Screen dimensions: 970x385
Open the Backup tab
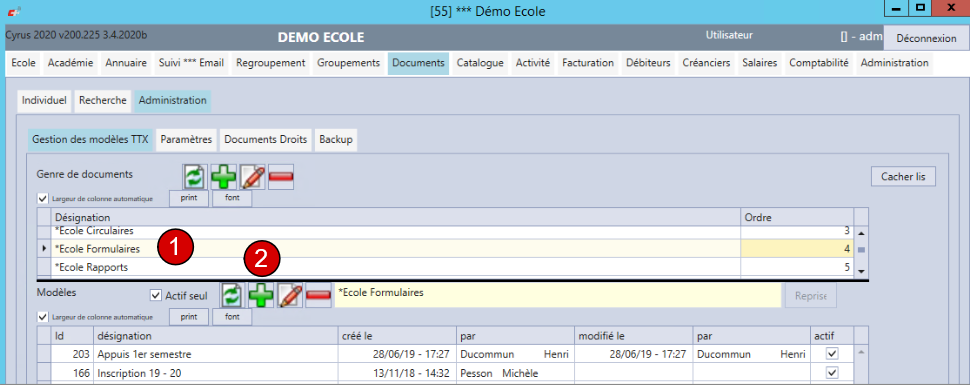click(336, 140)
